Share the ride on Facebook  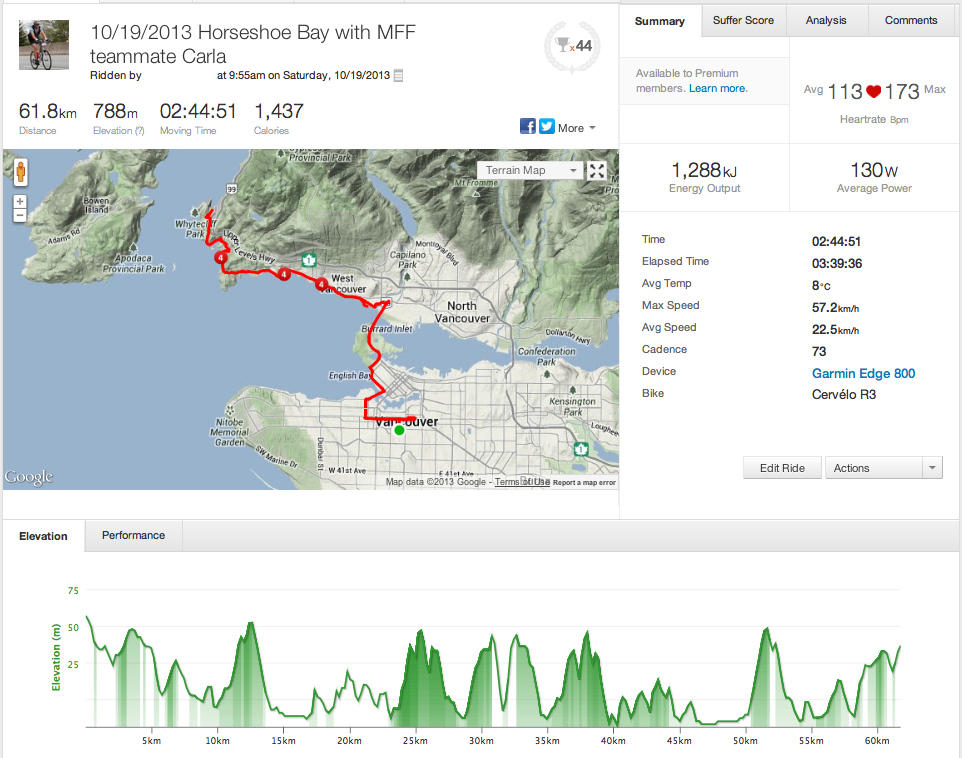point(528,127)
